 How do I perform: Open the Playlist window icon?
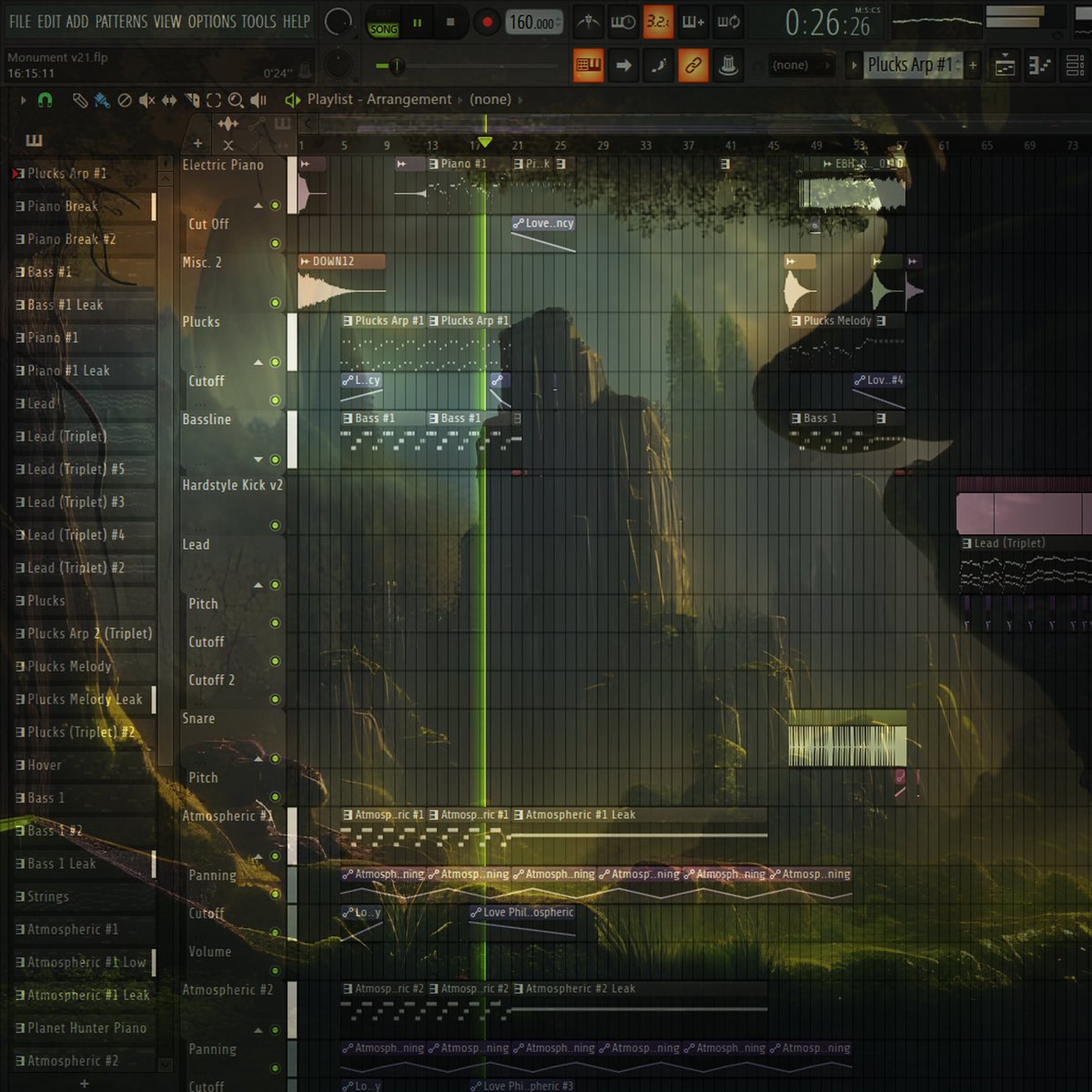point(1005,66)
